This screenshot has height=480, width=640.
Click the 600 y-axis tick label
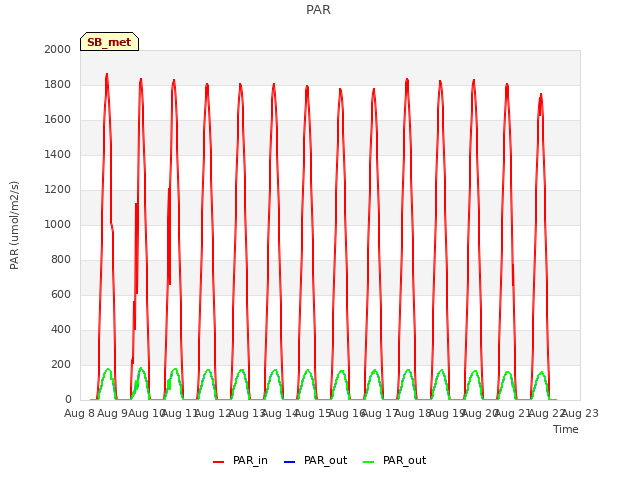tap(61, 294)
